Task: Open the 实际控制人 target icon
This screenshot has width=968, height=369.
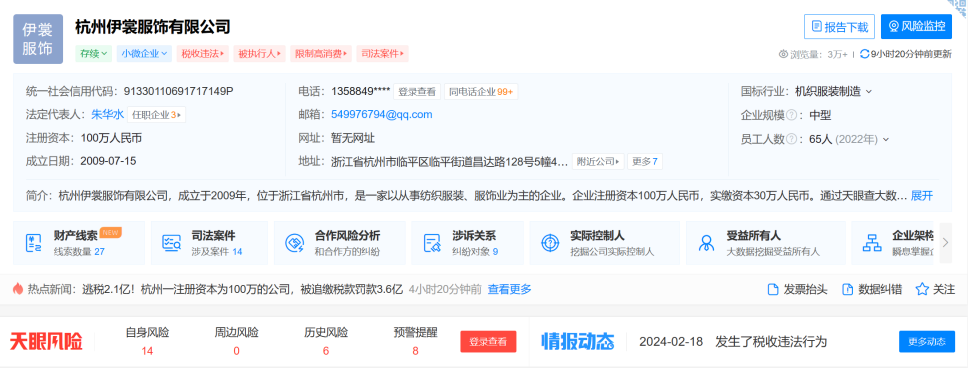Action: [549, 243]
